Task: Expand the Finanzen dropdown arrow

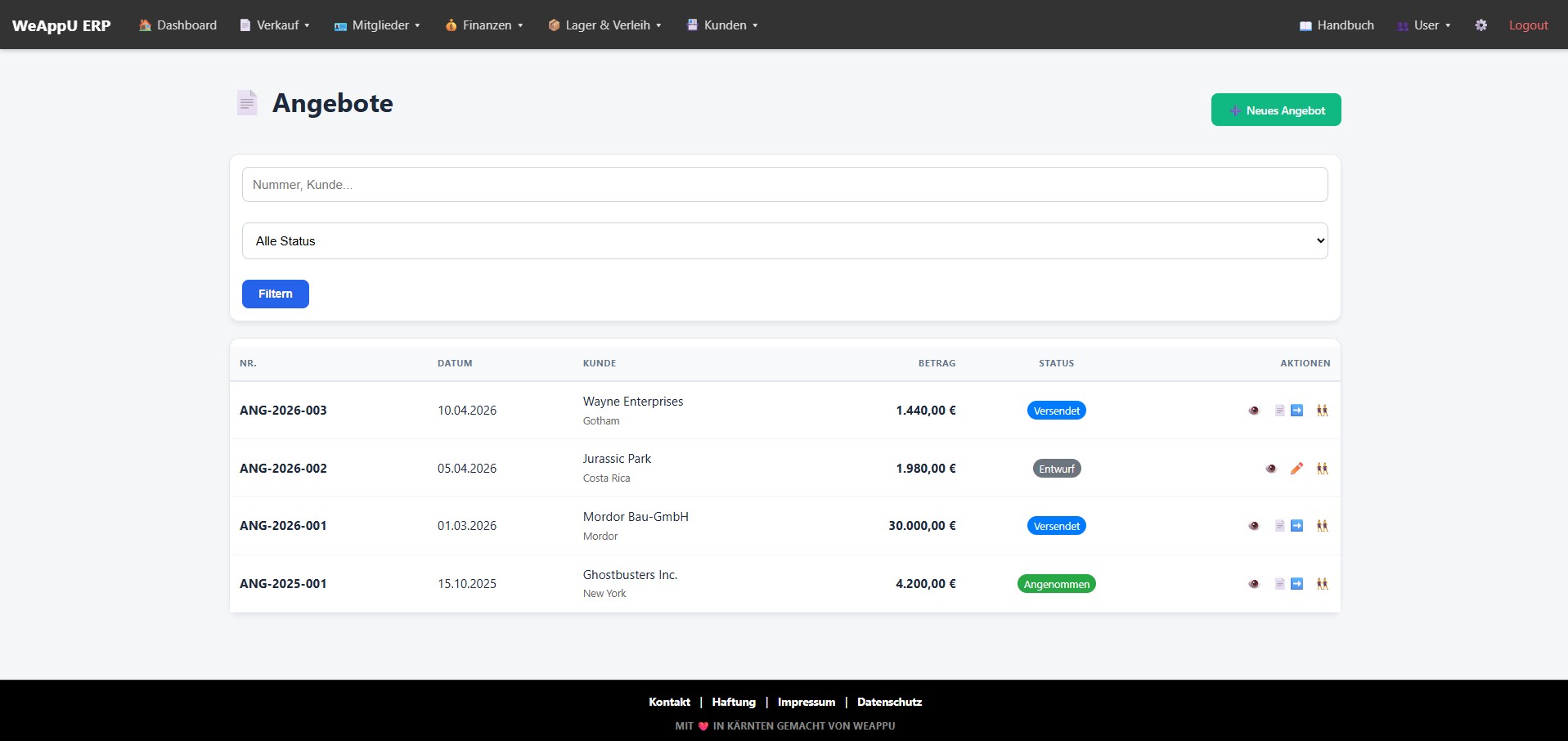Action: (x=520, y=25)
